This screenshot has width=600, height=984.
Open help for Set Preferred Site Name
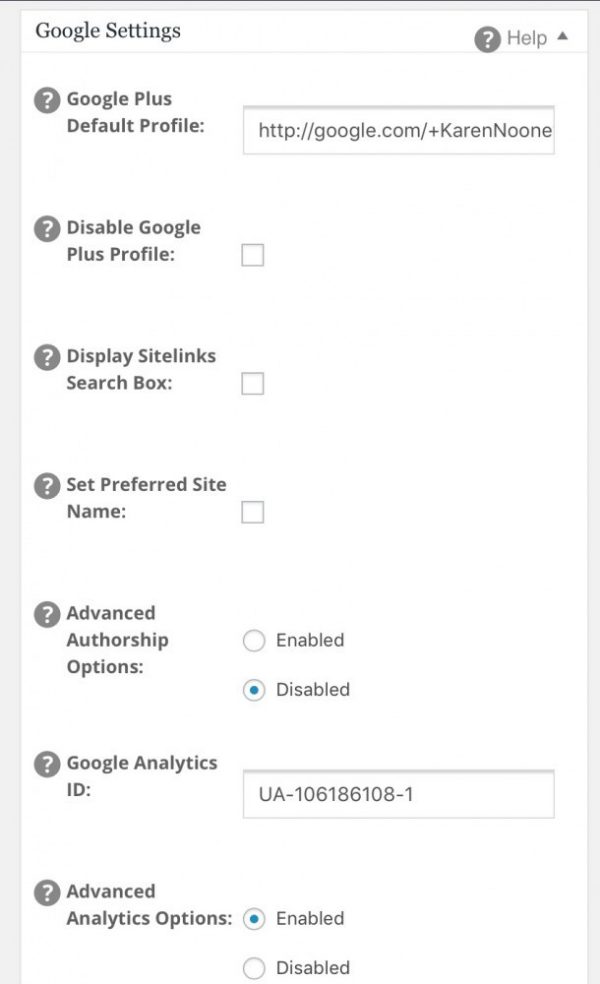pos(46,486)
